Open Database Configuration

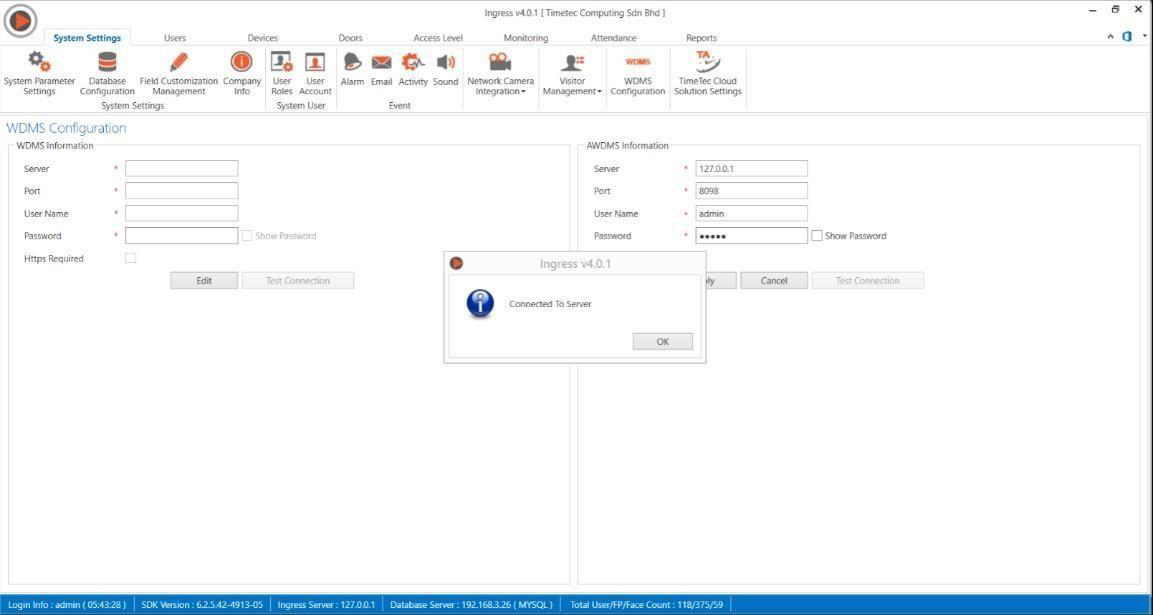(107, 74)
